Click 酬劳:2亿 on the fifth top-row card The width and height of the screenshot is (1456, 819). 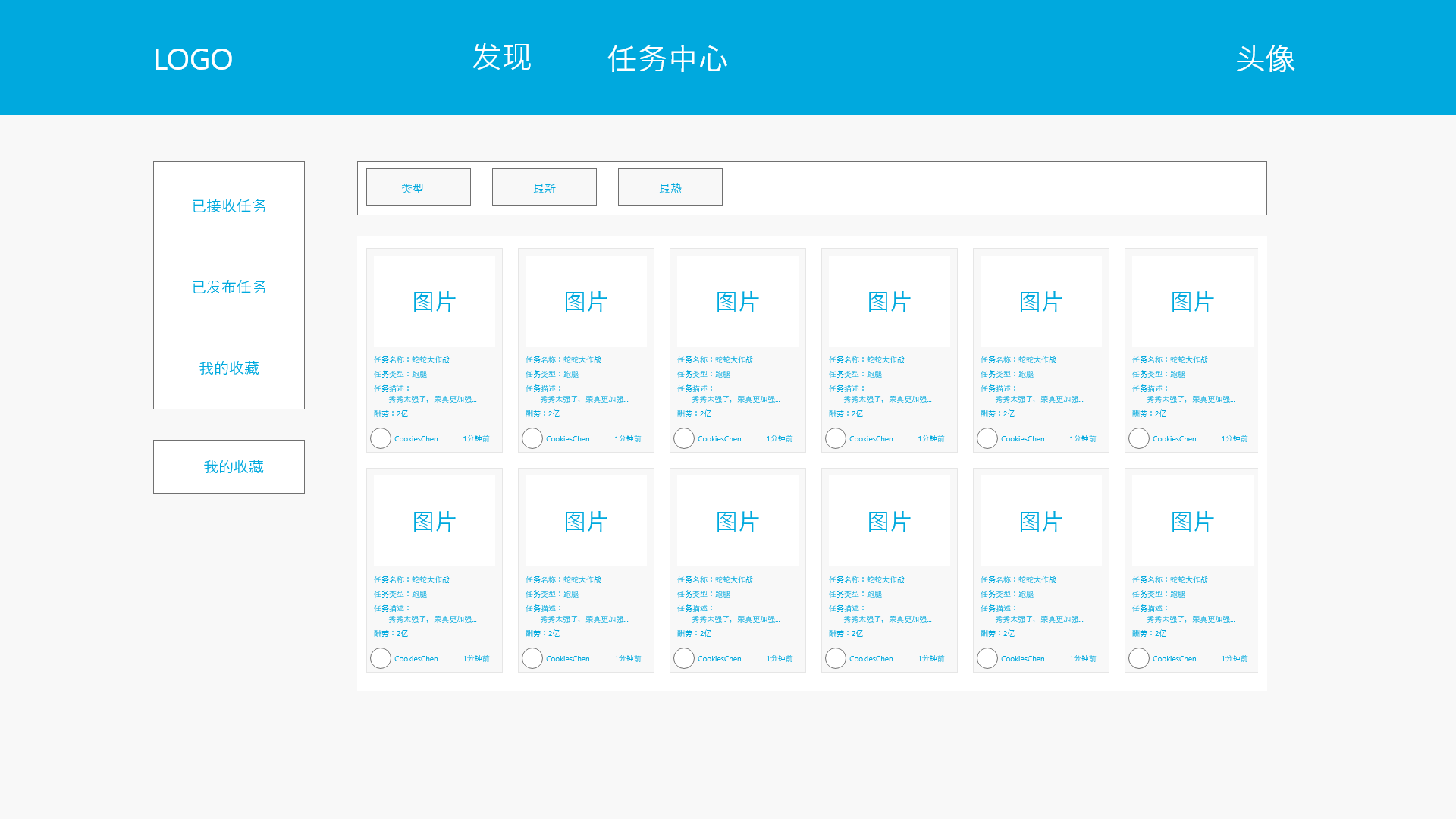tap(997, 414)
